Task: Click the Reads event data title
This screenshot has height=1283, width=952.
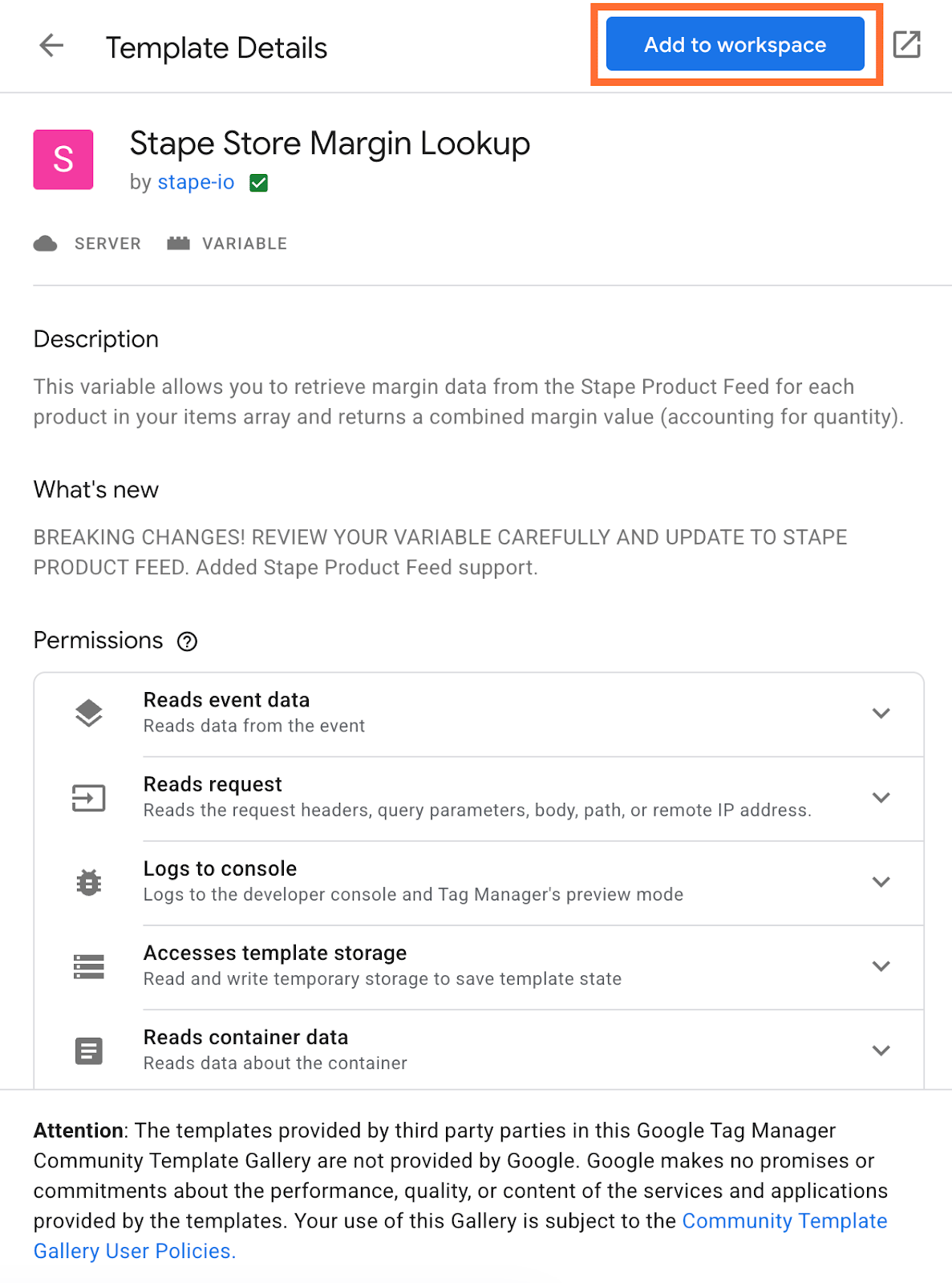Action: coord(226,700)
